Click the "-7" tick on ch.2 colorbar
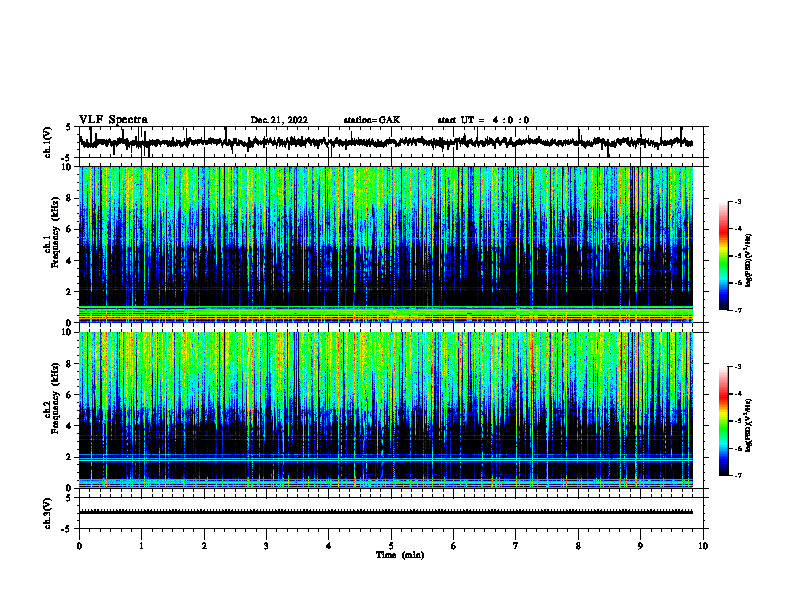This screenshot has width=792, height=612. pyautogui.click(x=738, y=476)
